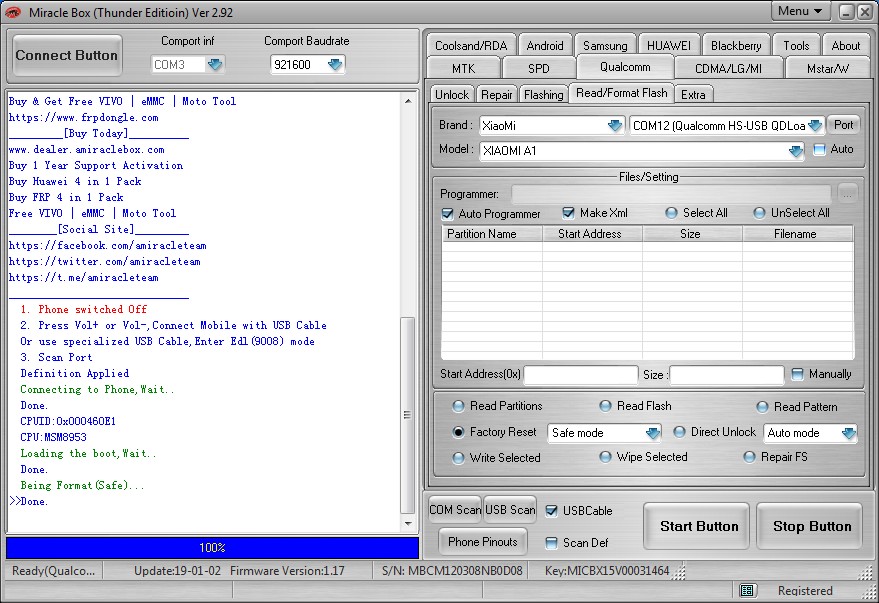879x603 pixels.
Task: Click the Partition Name column header
Action: tap(492, 234)
